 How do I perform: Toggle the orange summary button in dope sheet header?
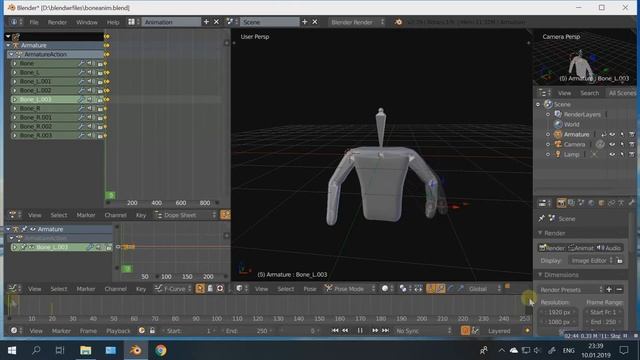tap(225, 215)
